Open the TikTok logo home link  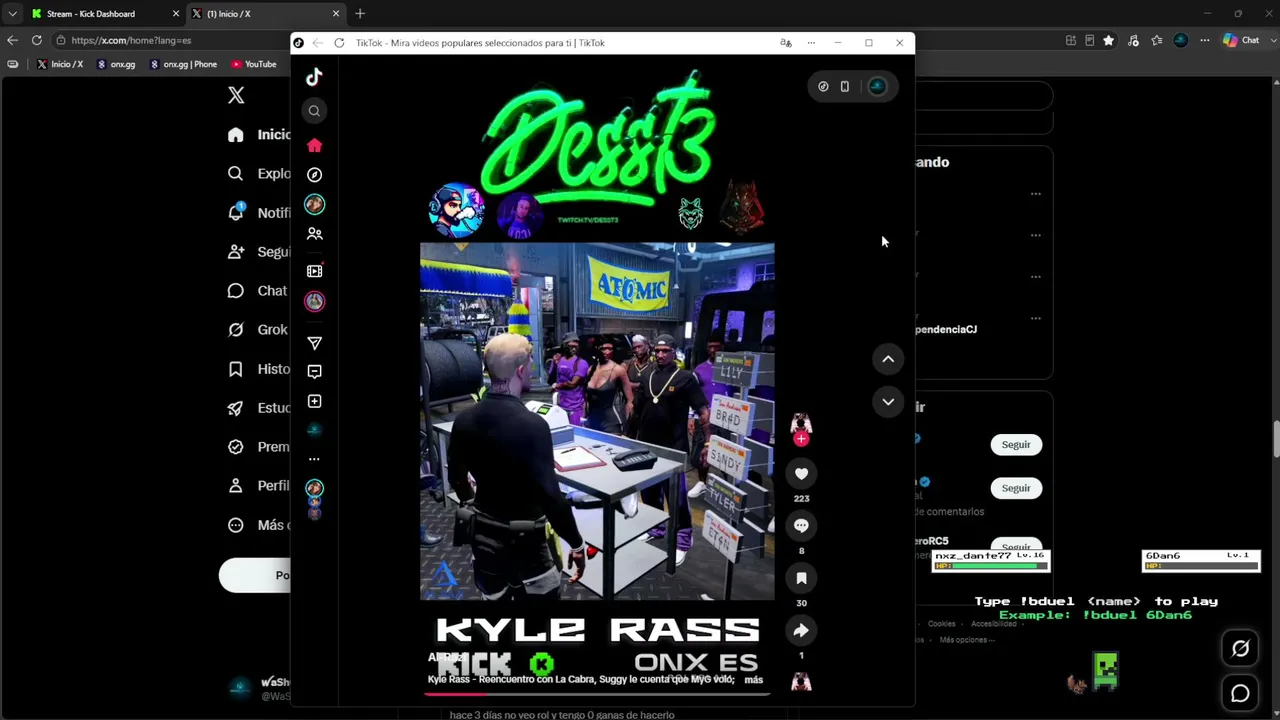[314, 77]
